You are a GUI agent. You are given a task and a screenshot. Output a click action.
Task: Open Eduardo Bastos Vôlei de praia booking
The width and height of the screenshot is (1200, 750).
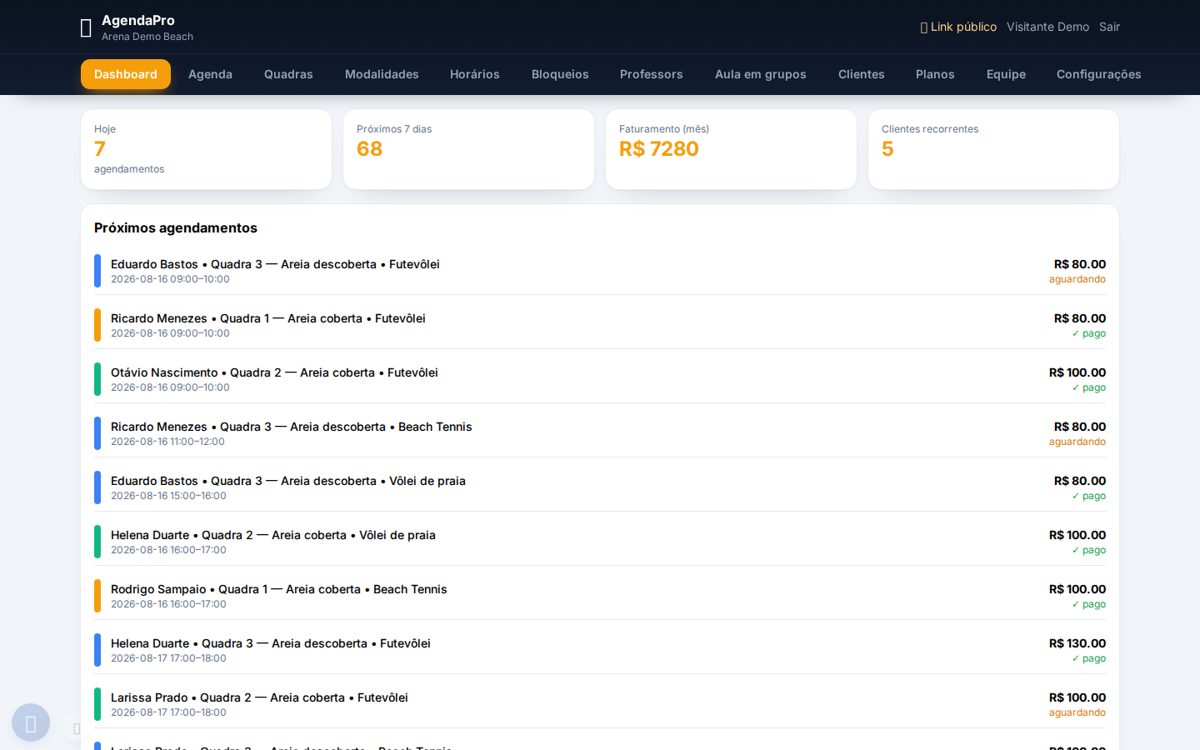pyautogui.click(x=600, y=487)
